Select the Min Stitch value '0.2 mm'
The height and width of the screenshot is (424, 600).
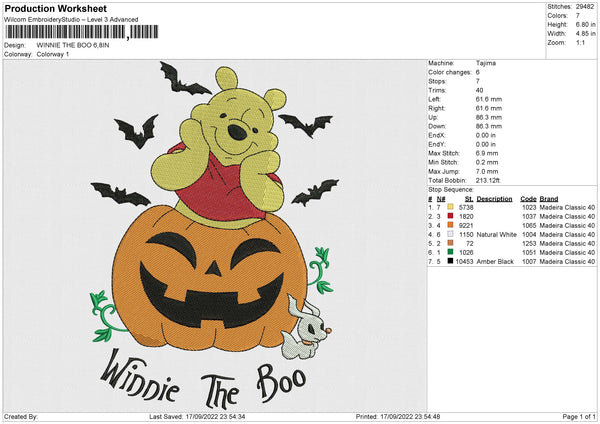[x=487, y=162]
